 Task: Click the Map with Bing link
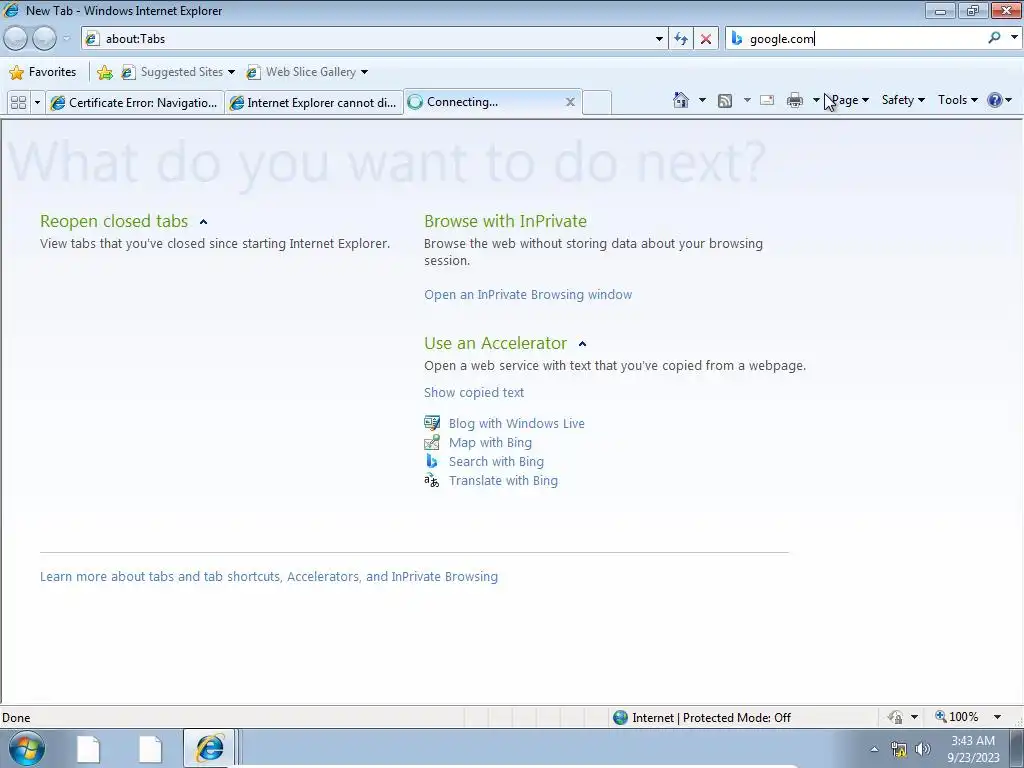pyautogui.click(x=490, y=443)
